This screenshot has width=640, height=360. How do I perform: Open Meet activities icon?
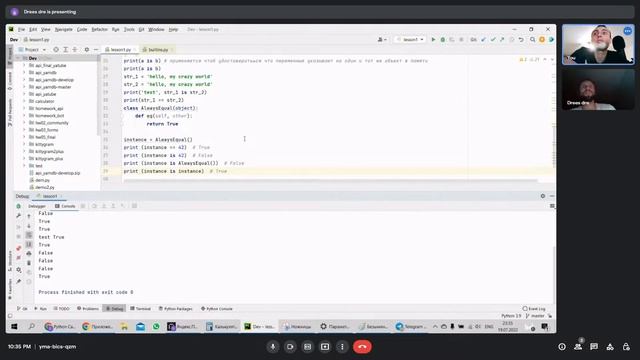coord(610,347)
